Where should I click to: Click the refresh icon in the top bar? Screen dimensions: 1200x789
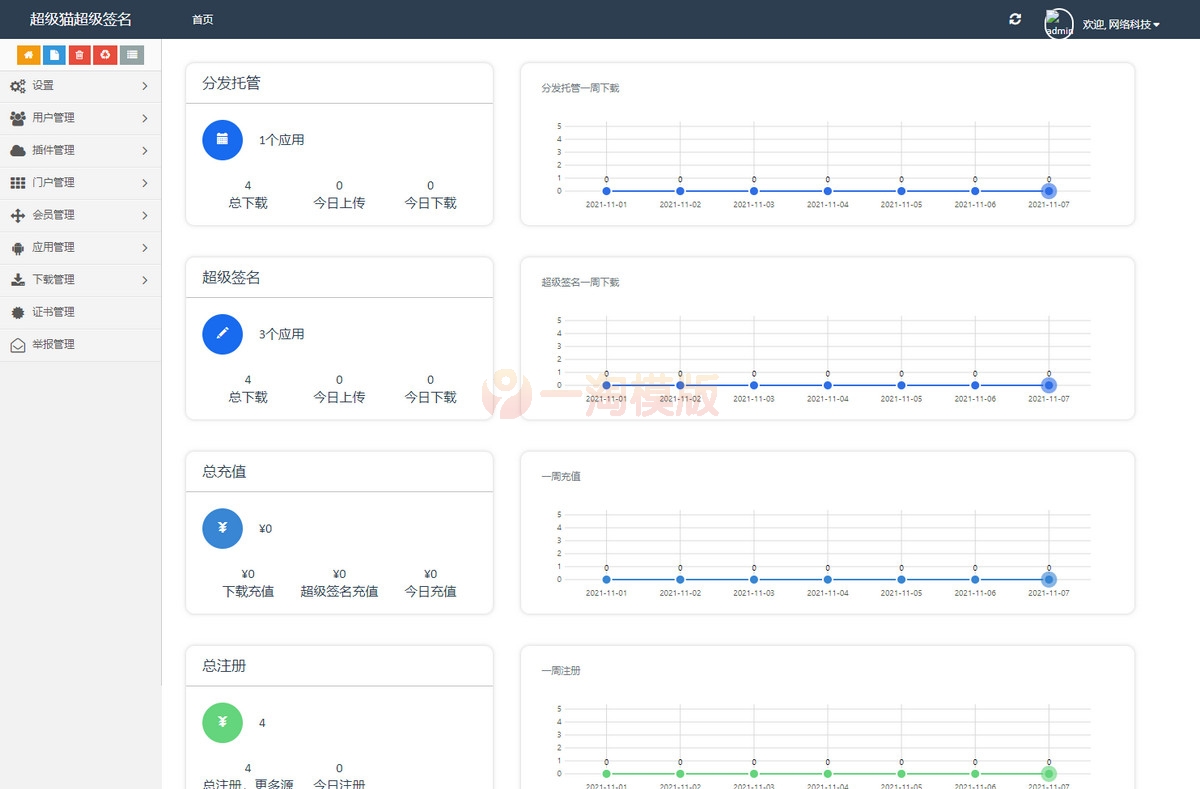(x=1015, y=19)
